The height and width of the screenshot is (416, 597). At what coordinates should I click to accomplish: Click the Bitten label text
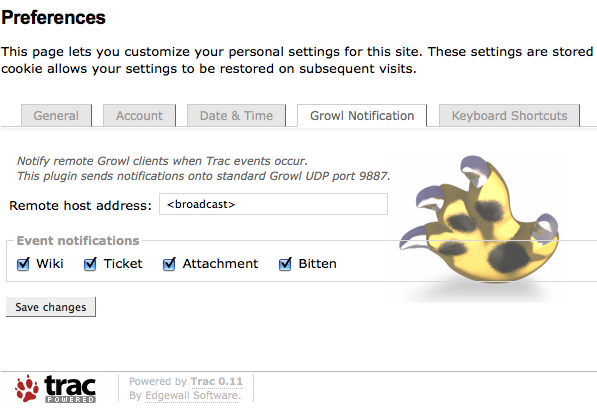[x=318, y=263]
